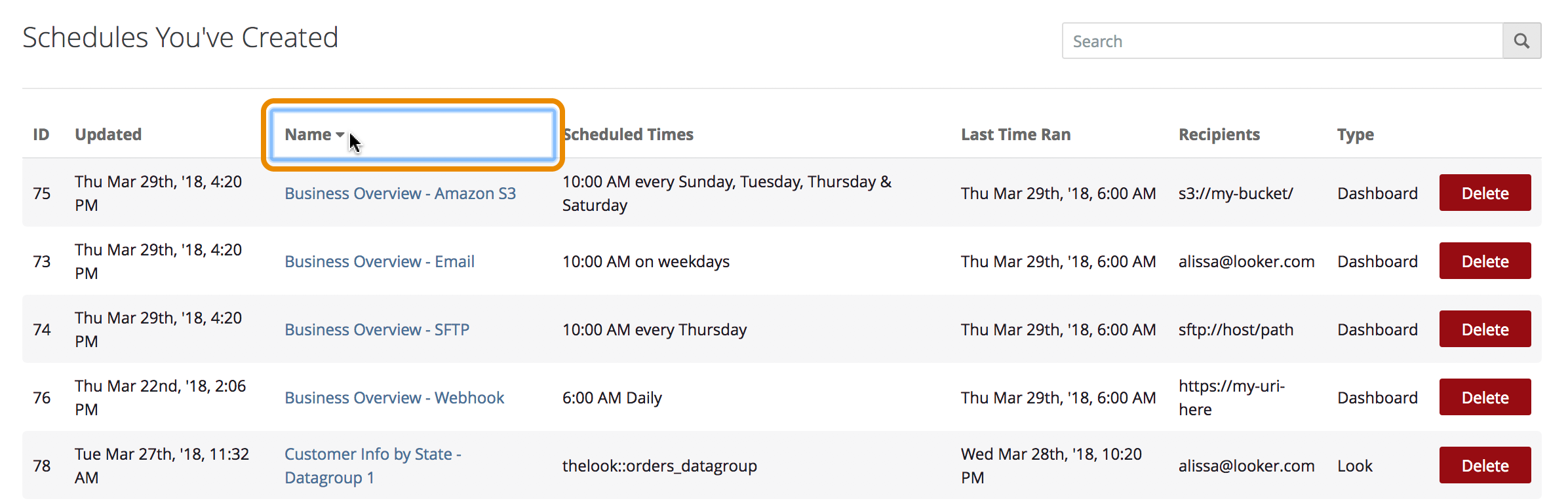The image size is (1568, 503).
Task: Delete the Amazon S3 schedule row
Action: pos(1485,193)
